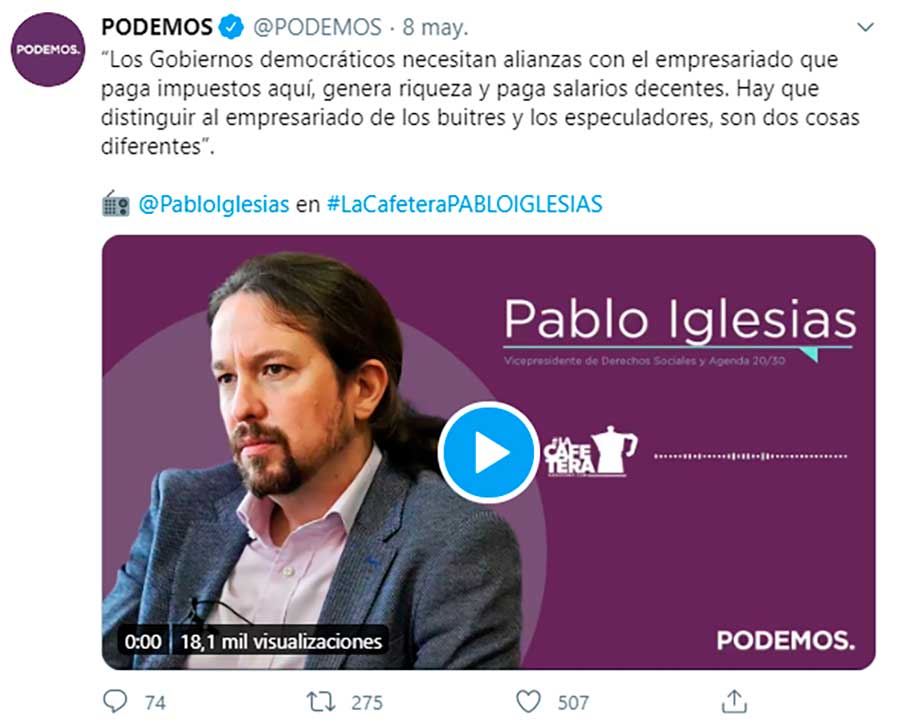Screen dimensions: 900x728
Task: Open the @PabloIglesias mention link
Action: pyautogui.click(x=214, y=204)
